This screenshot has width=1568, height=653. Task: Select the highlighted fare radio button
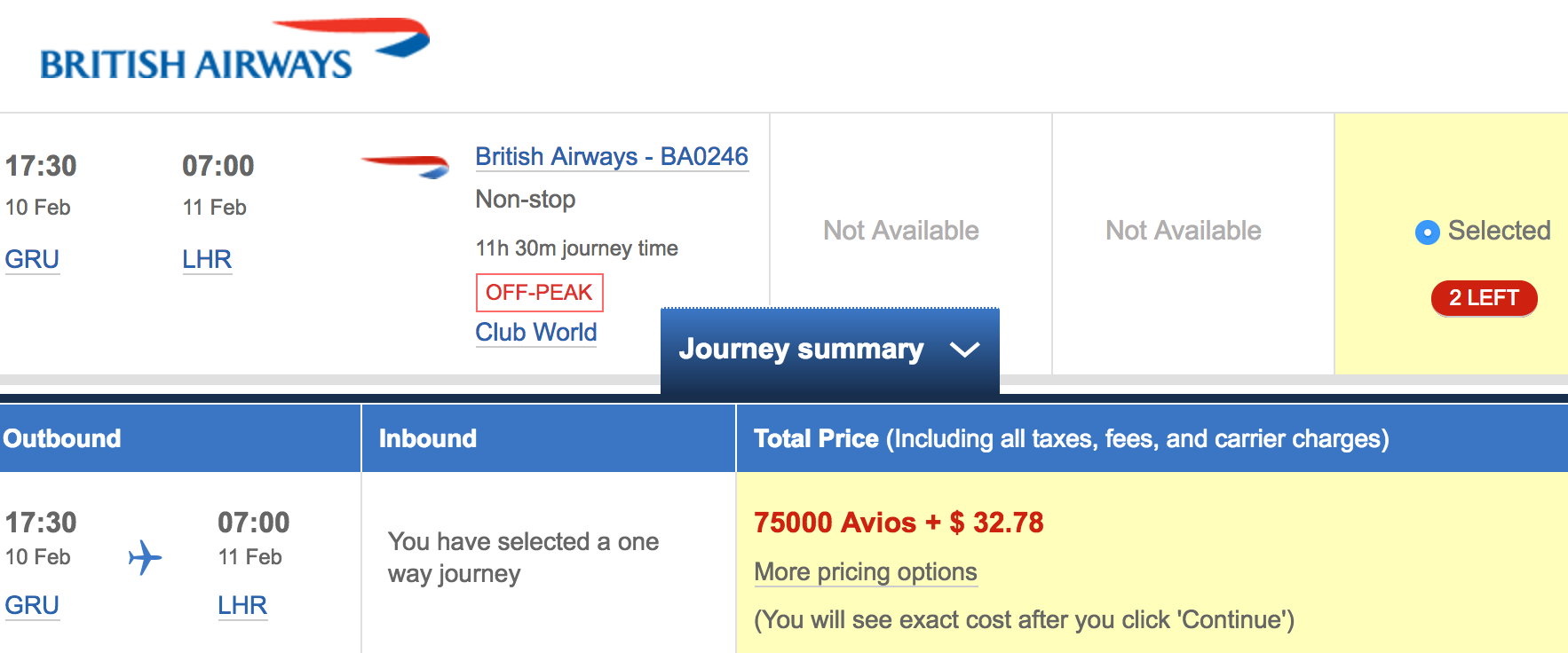click(1427, 232)
